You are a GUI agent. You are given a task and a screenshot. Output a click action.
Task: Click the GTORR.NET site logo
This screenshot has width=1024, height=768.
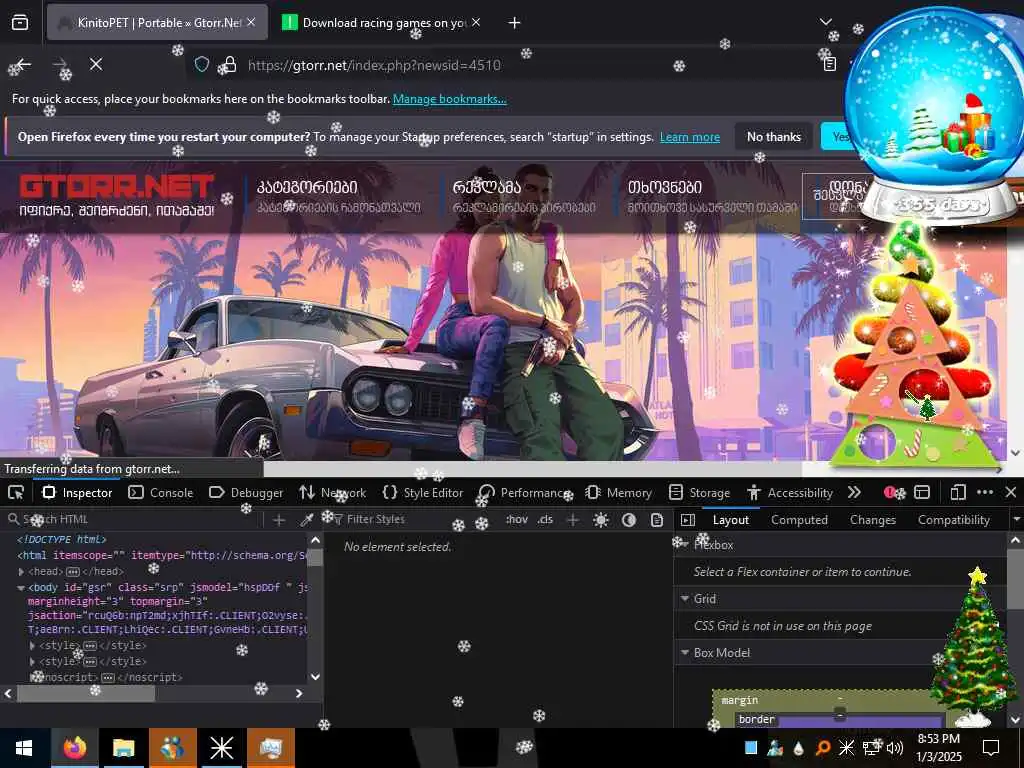[x=117, y=194]
